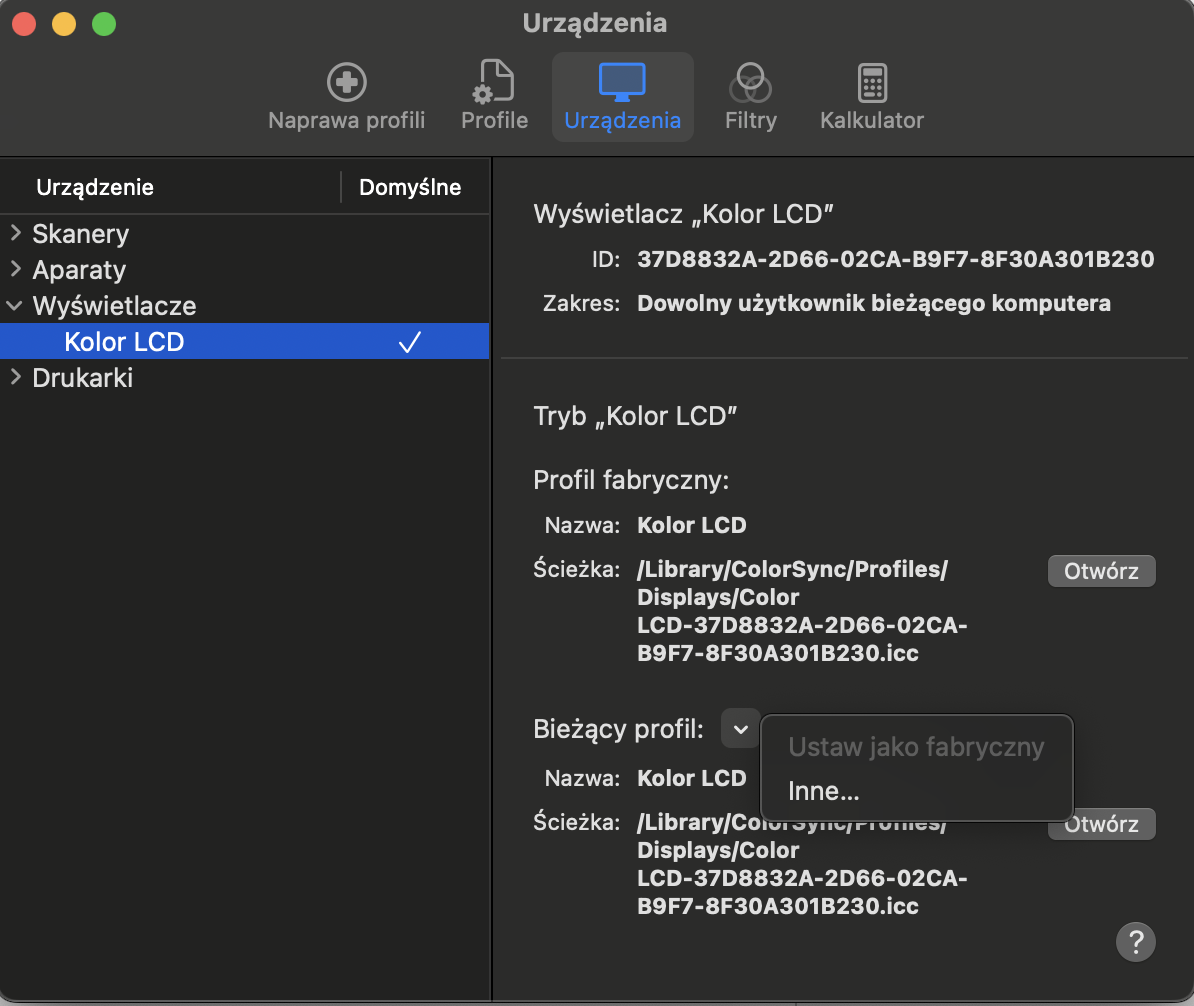
Task: Open the Filtry toolbar icon
Action: [750, 83]
